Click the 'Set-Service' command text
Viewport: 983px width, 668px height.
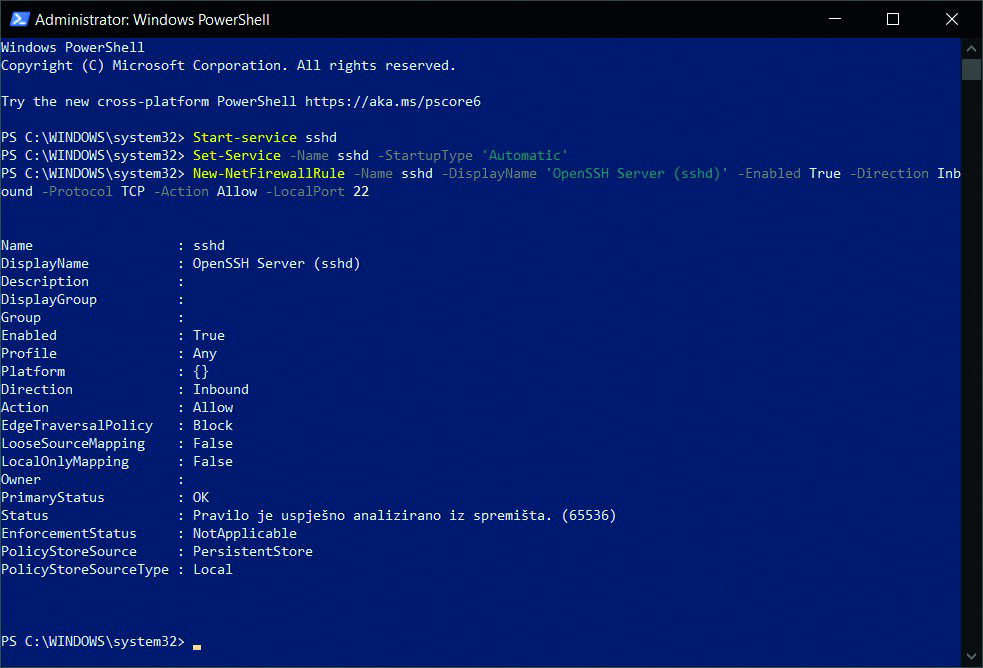pos(236,155)
